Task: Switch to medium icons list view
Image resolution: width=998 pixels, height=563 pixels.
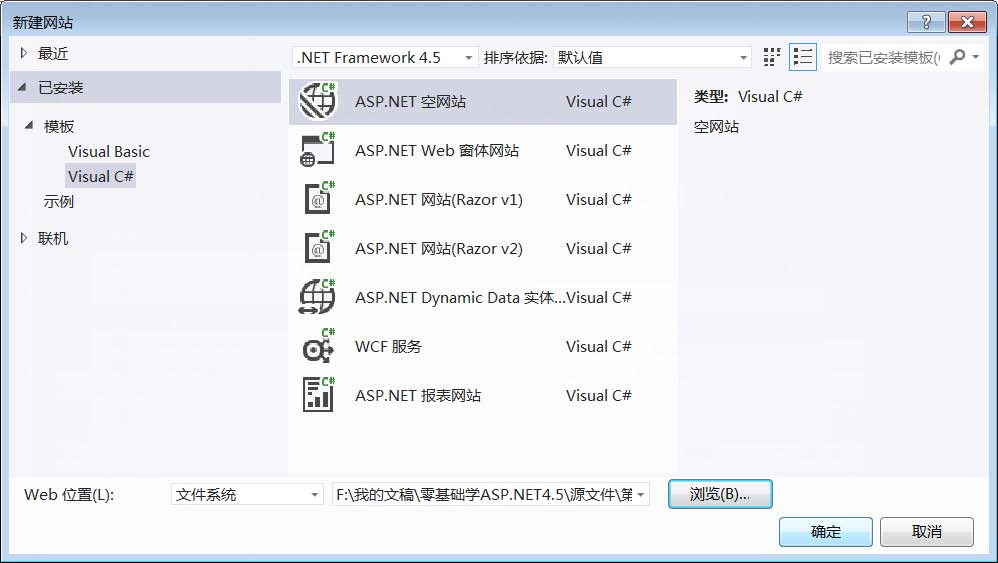Action: click(x=803, y=57)
